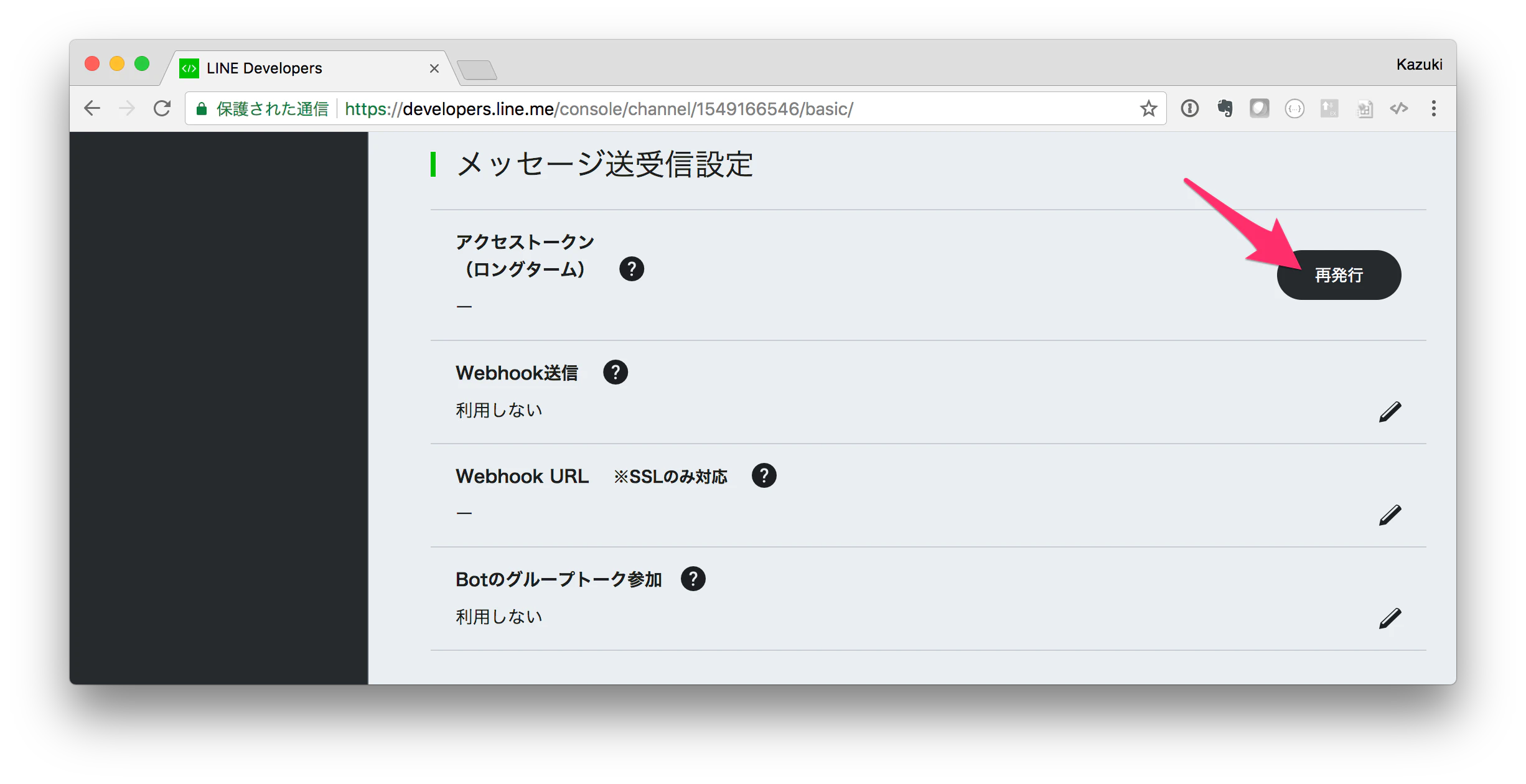Click the メッセージ送受信設定 heading

[x=605, y=165]
